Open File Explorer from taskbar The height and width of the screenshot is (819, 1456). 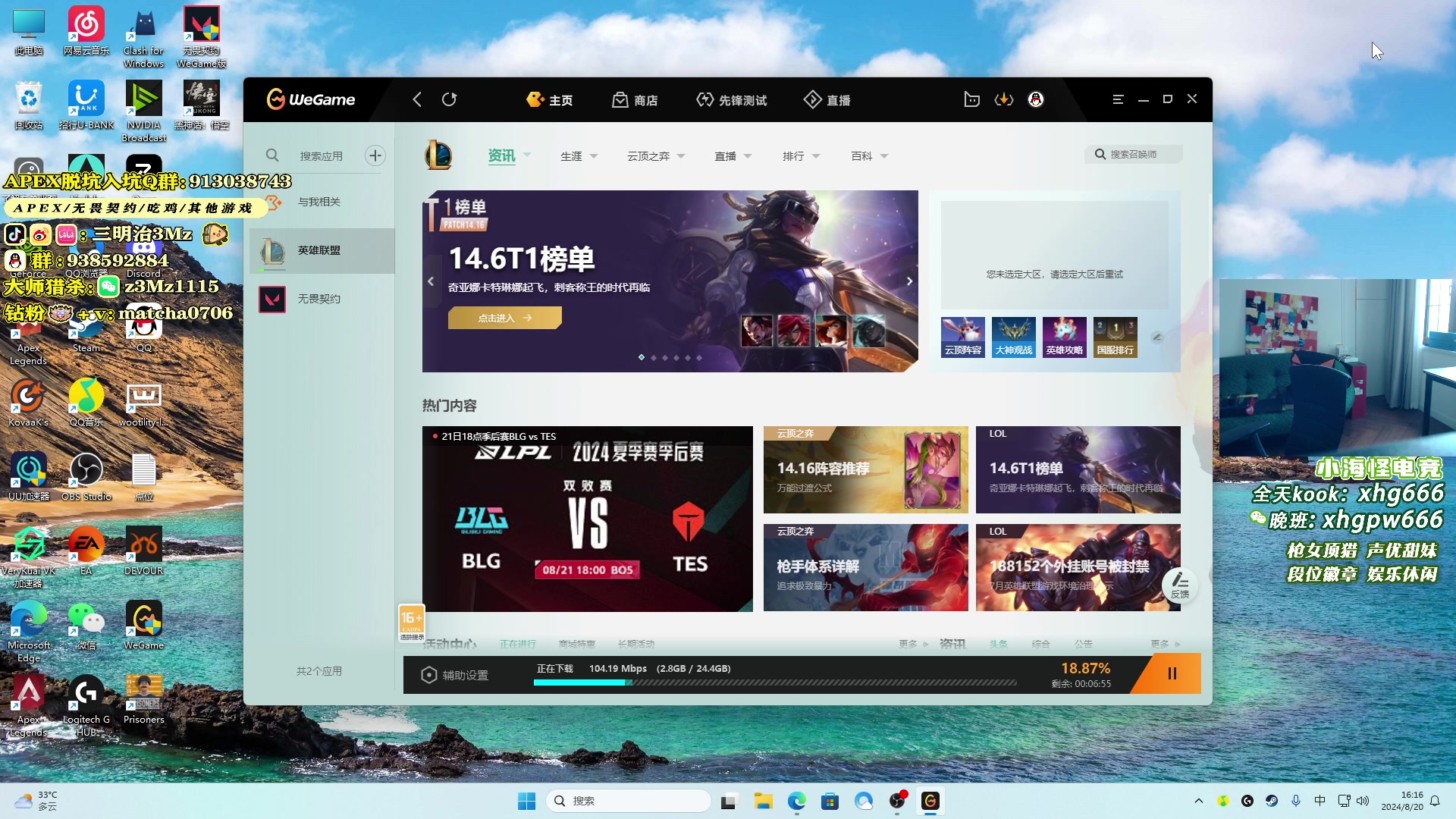pos(763,801)
